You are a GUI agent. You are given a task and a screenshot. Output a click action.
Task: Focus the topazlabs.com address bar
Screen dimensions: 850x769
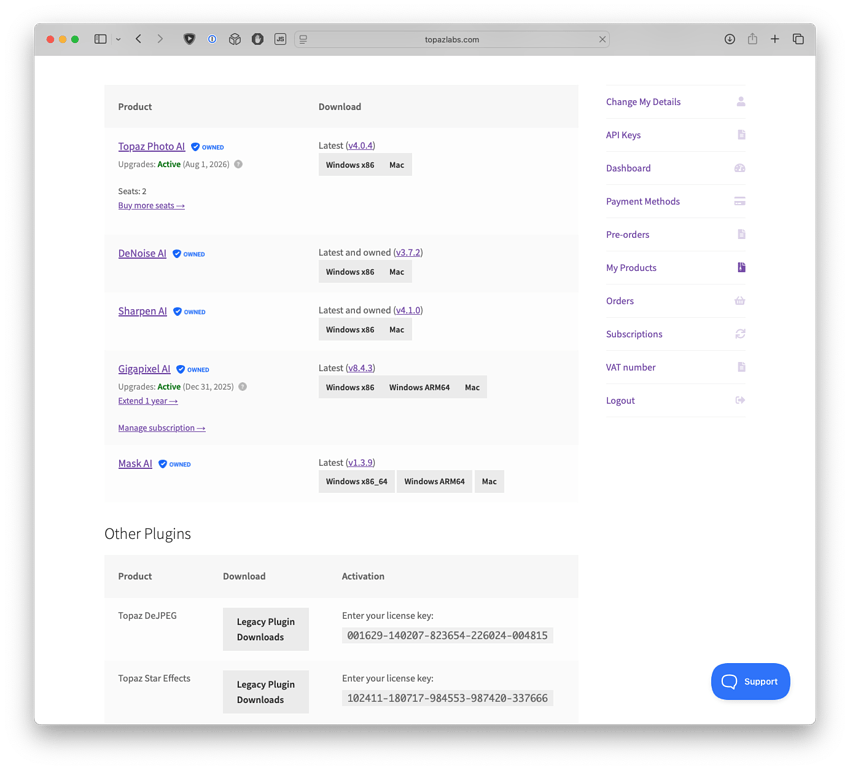click(x=452, y=39)
